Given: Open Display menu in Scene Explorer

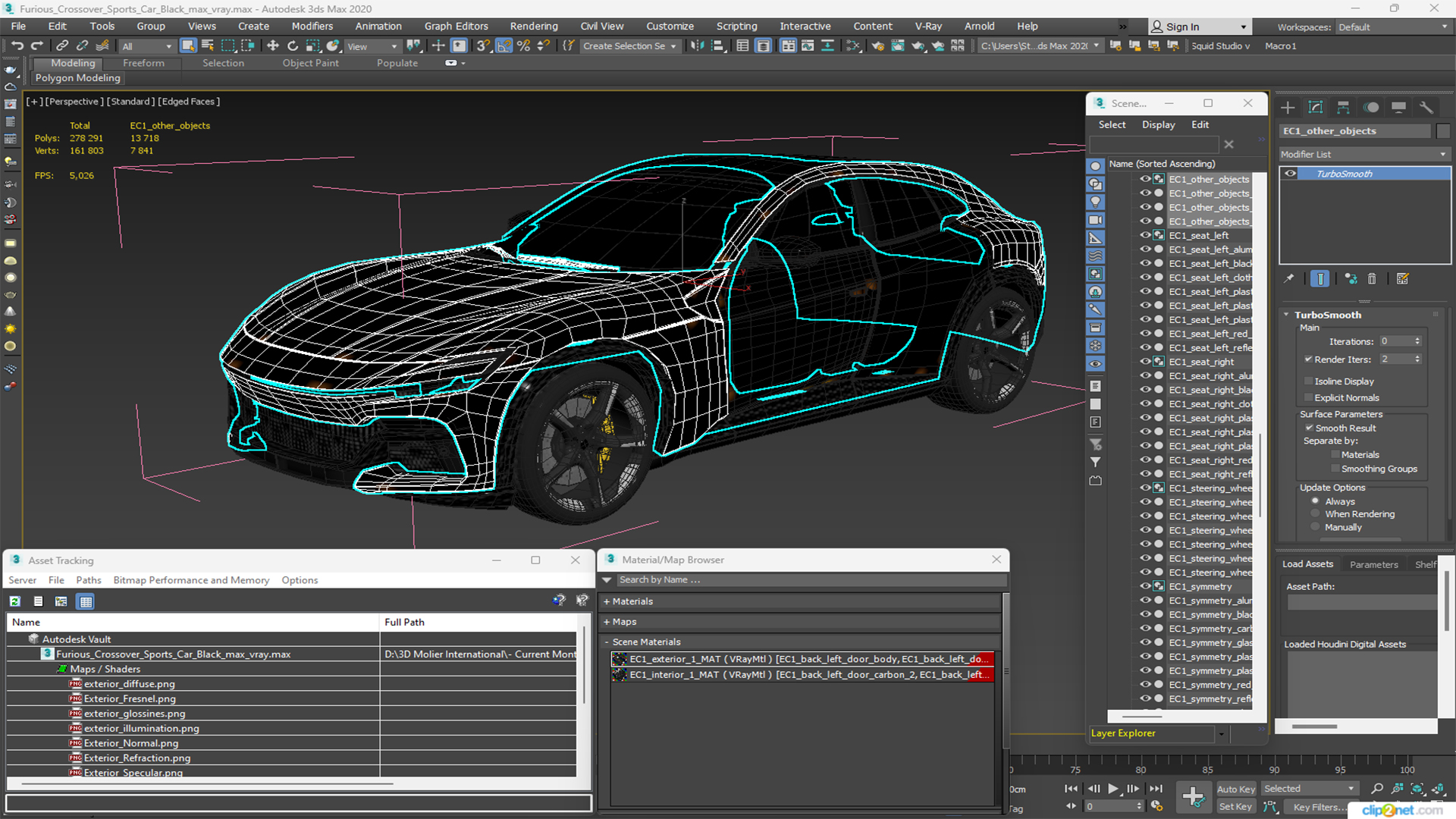Looking at the screenshot, I should coord(1158,124).
